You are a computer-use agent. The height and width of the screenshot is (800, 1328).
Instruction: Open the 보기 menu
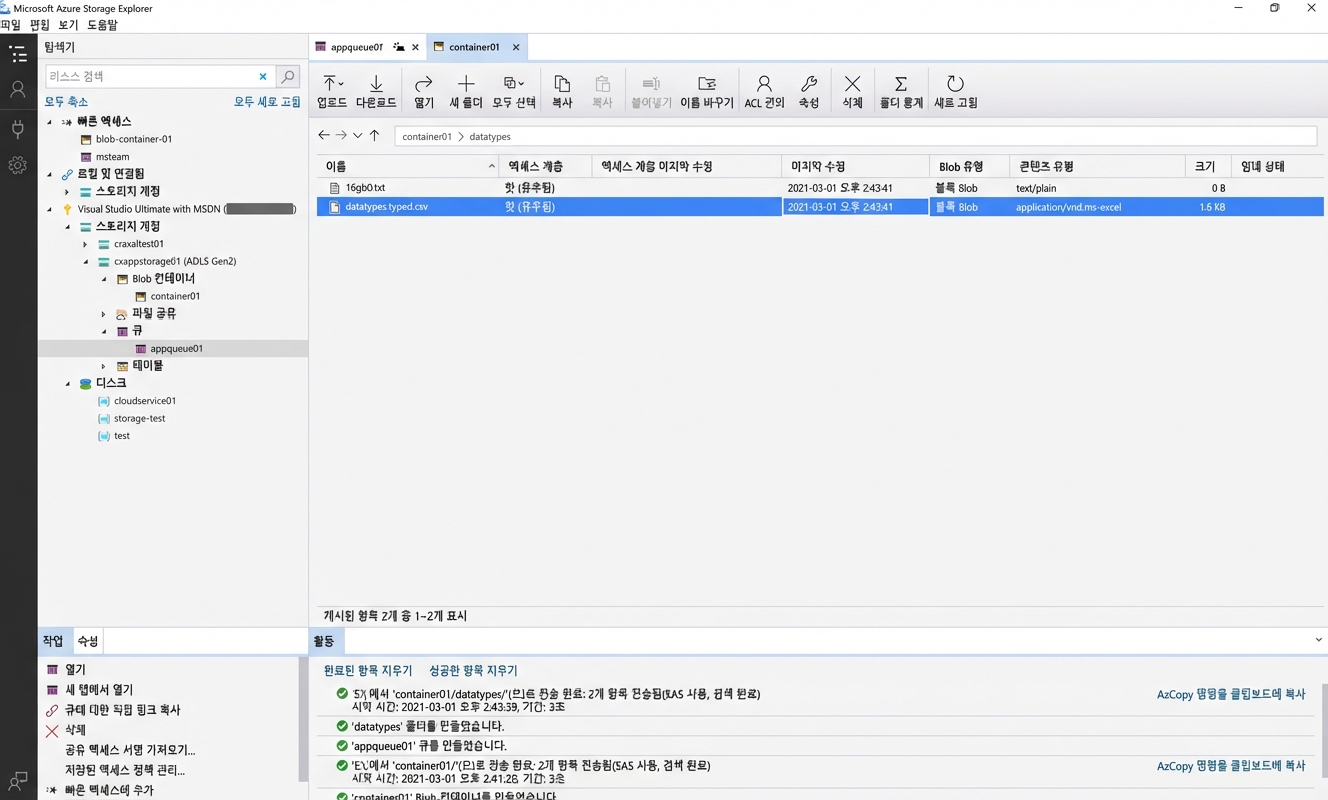68,25
